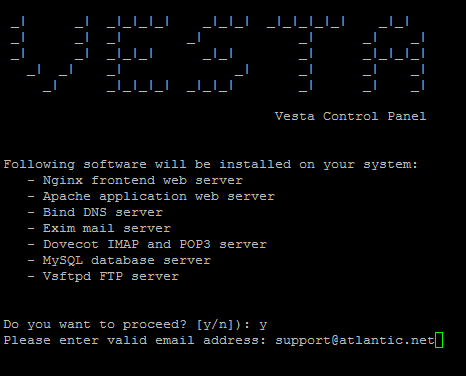Click the [y/n] option text
466x376 pixels.
[217, 325]
